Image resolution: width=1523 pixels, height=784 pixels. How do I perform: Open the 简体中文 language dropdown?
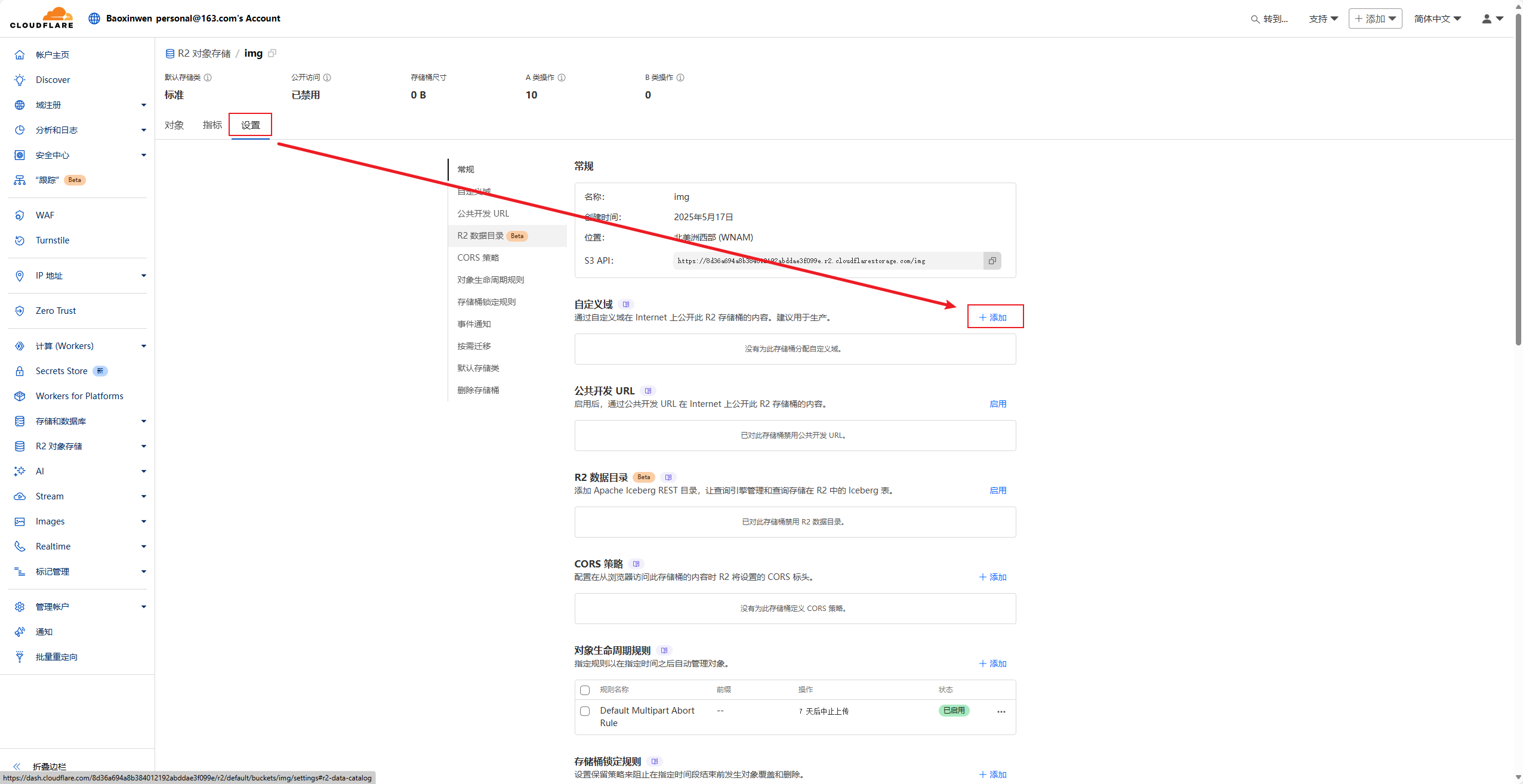click(1437, 19)
